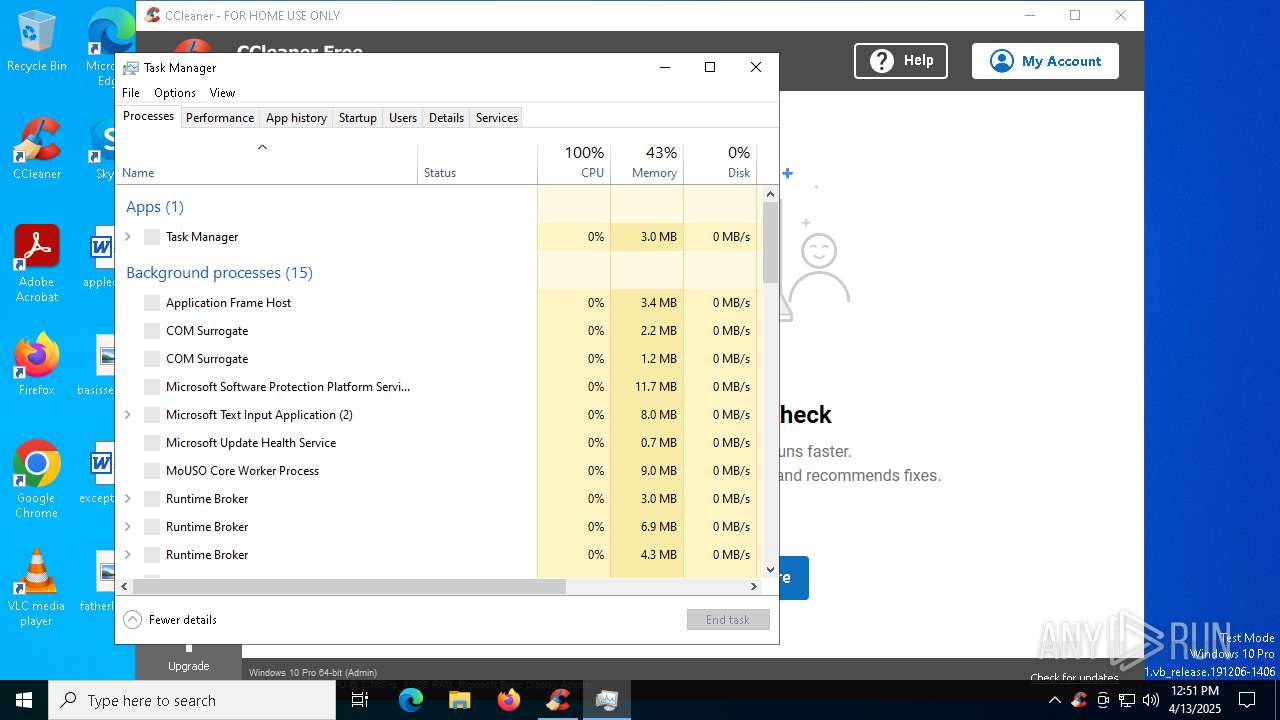This screenshot has width=1280, height=720.
Task: Switch to Task Manager in the taskbar
Action: pos(607,700)
